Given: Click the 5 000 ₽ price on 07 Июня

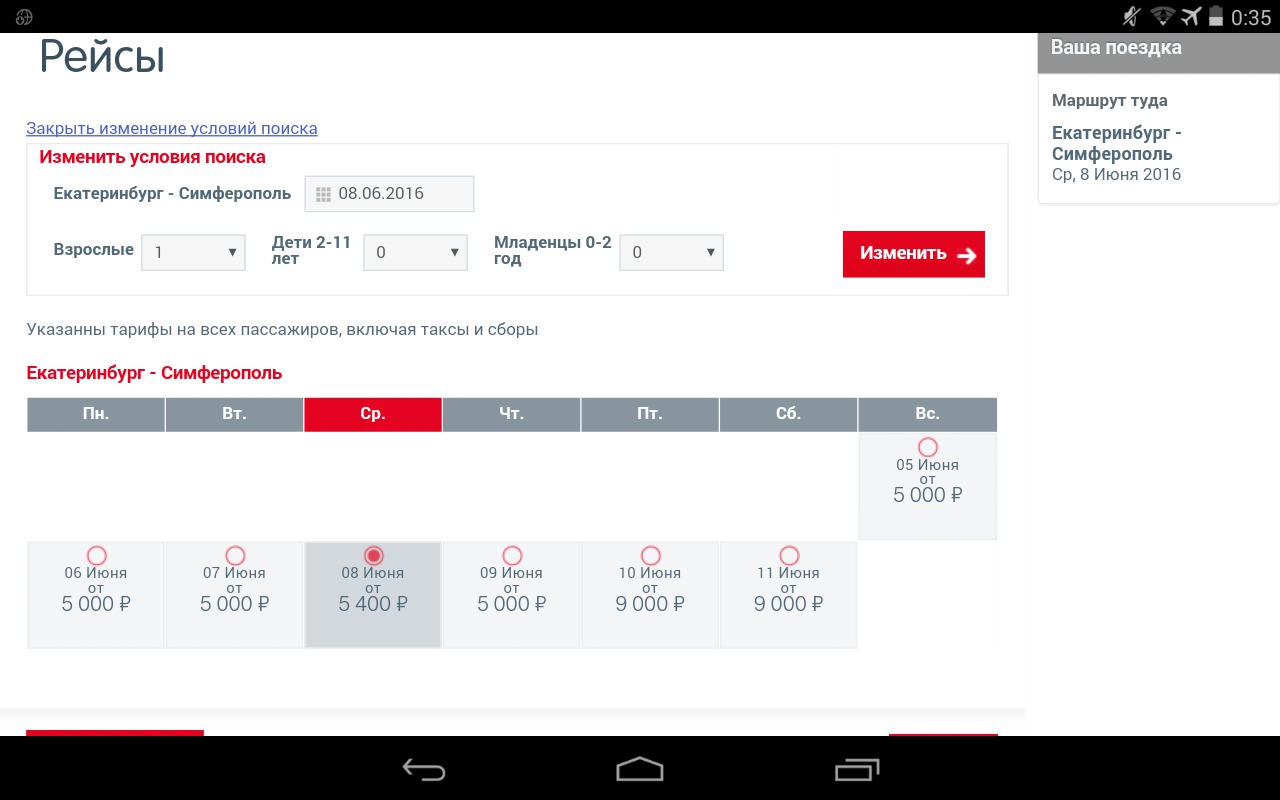Looking at the screenshot, I should (234, 603).
